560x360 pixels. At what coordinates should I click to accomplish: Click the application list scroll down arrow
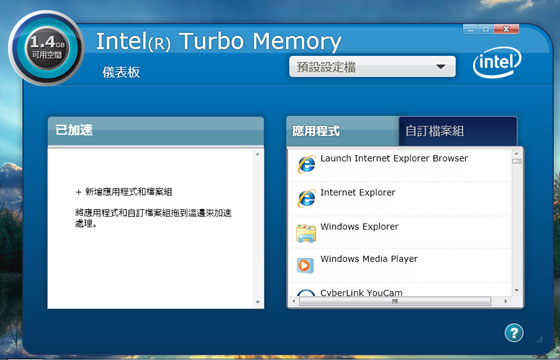point(517,291)
